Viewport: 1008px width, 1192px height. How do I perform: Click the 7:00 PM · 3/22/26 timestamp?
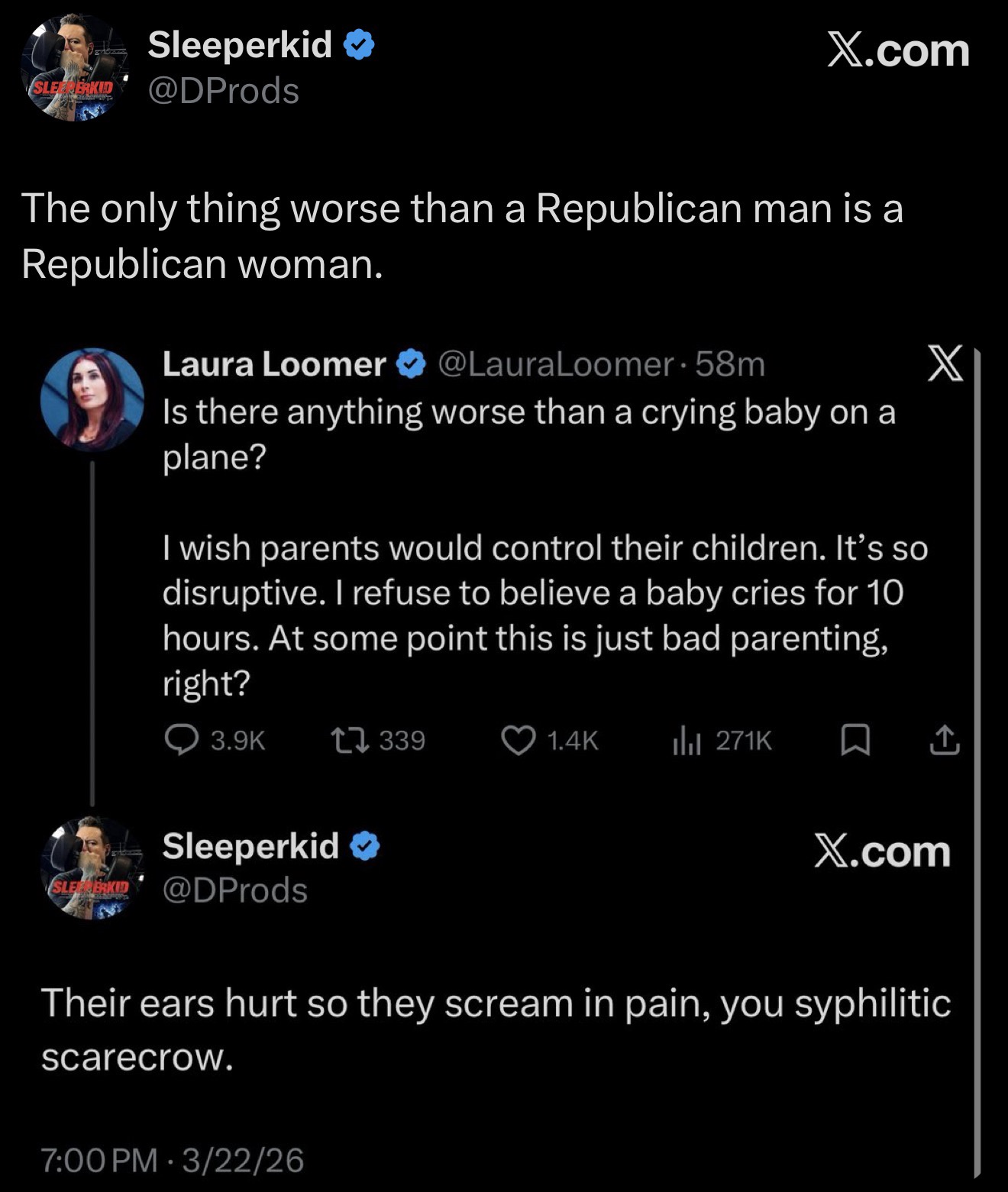(x=173, y=1159)
